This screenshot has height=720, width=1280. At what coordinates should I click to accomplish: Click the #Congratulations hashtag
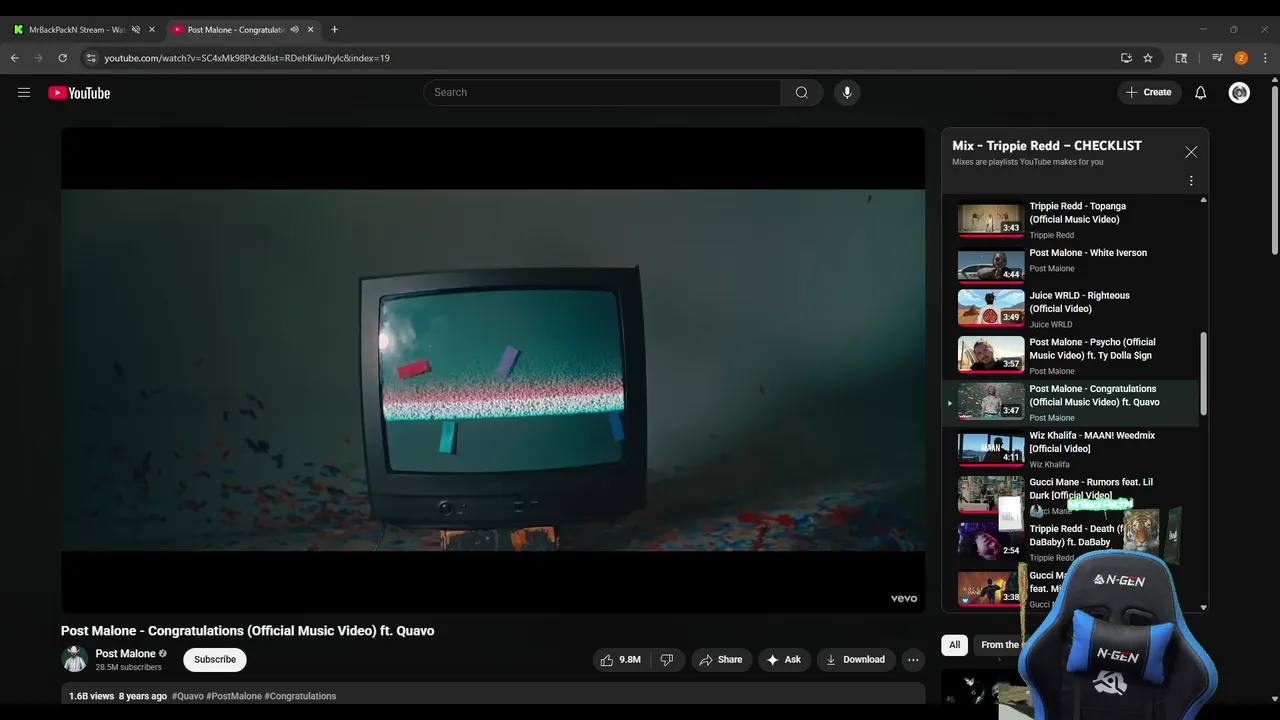pyautogui.click(x=300, y=696)
